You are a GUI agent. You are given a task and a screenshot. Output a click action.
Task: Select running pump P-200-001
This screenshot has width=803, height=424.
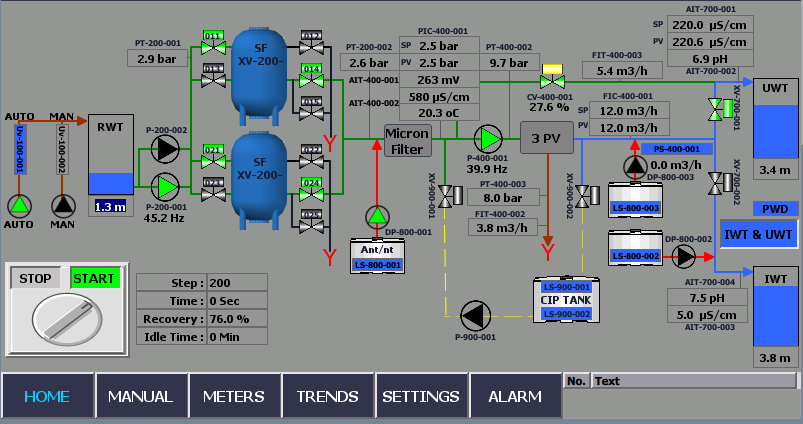pos(165,186)
